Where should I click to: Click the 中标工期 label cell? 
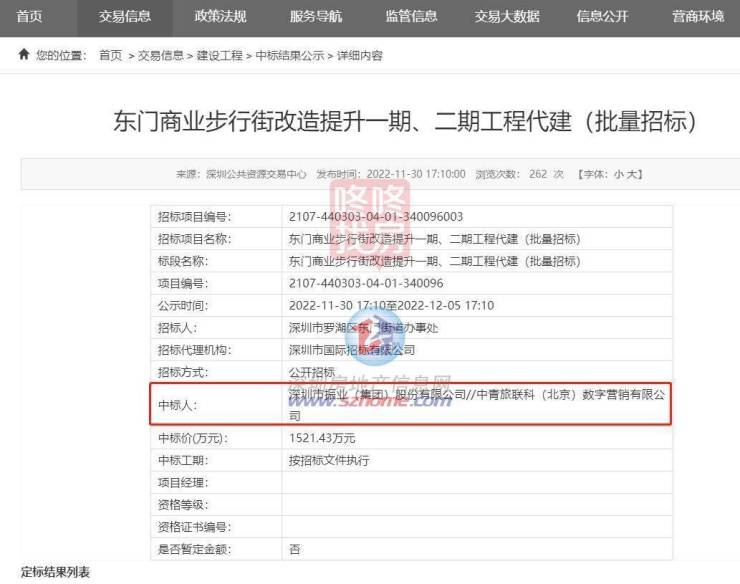[x=216, y=460]
